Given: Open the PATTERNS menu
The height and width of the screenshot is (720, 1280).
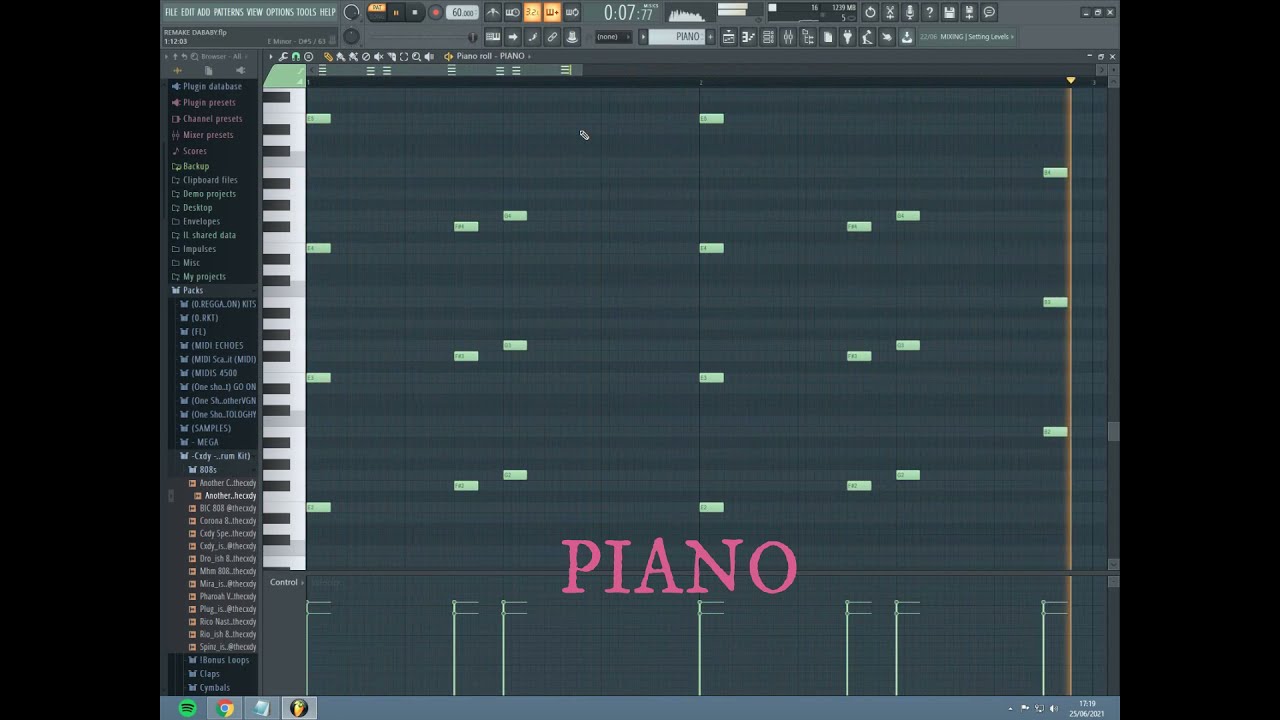Looking at the screenshot, I should click(228, 12).
